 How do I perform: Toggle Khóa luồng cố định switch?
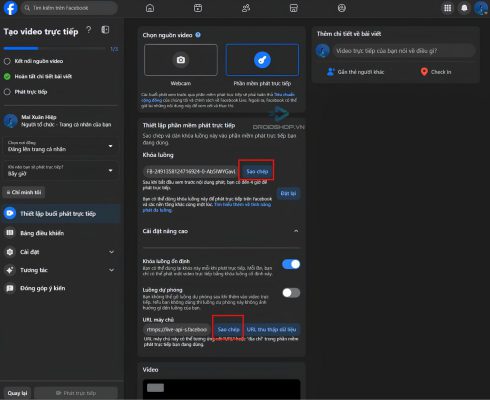point(291,264)
